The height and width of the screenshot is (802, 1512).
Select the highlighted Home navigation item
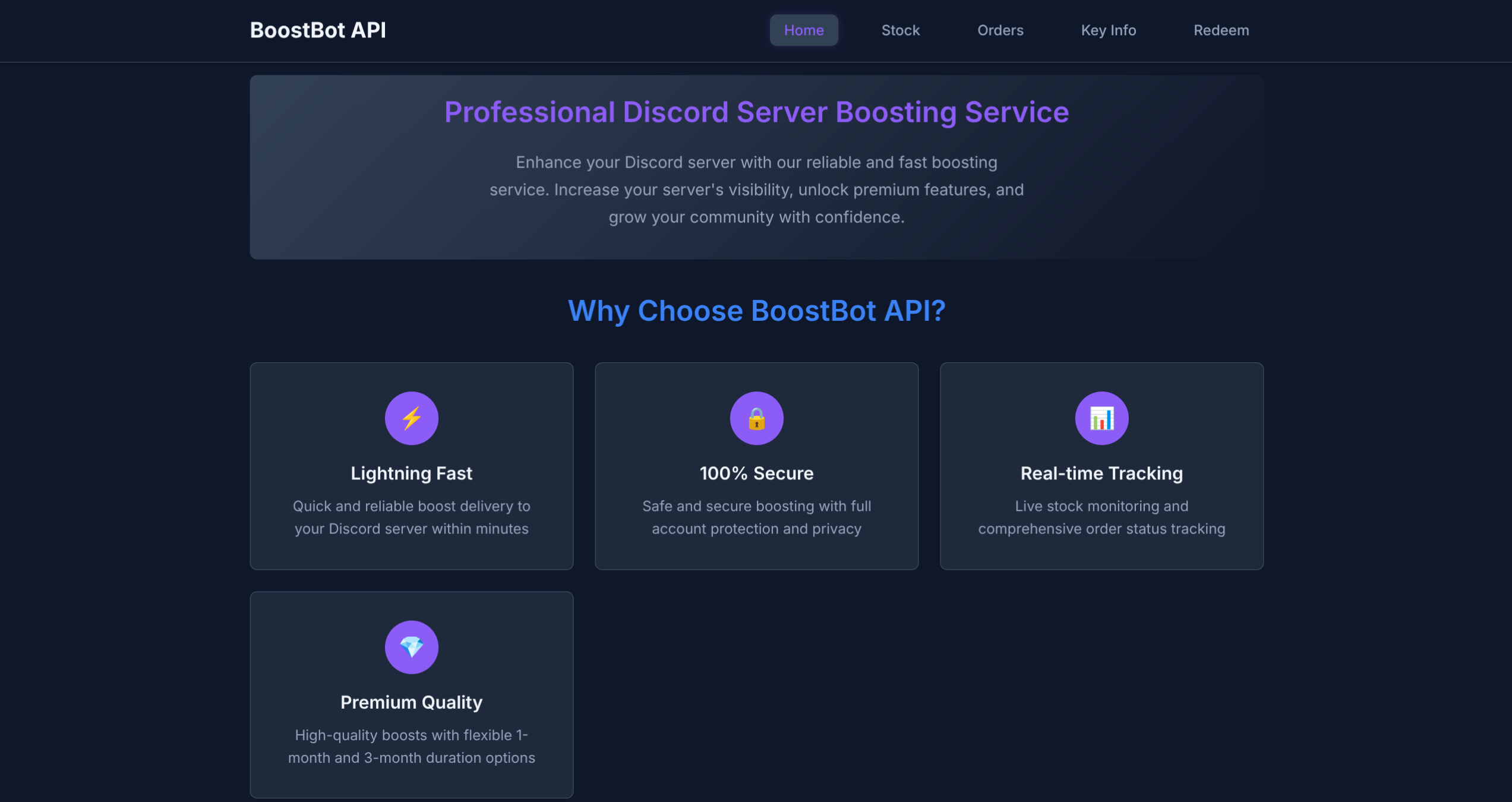[804, 30]
